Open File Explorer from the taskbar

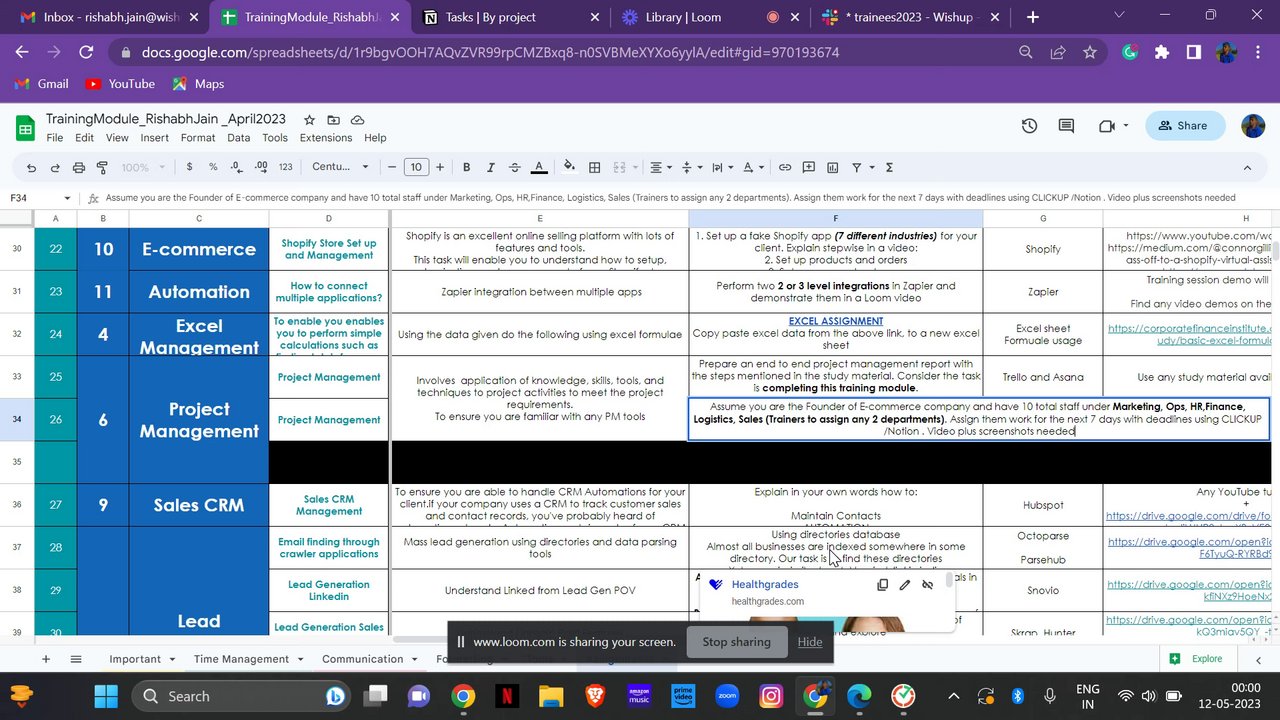tap(551, 696)
